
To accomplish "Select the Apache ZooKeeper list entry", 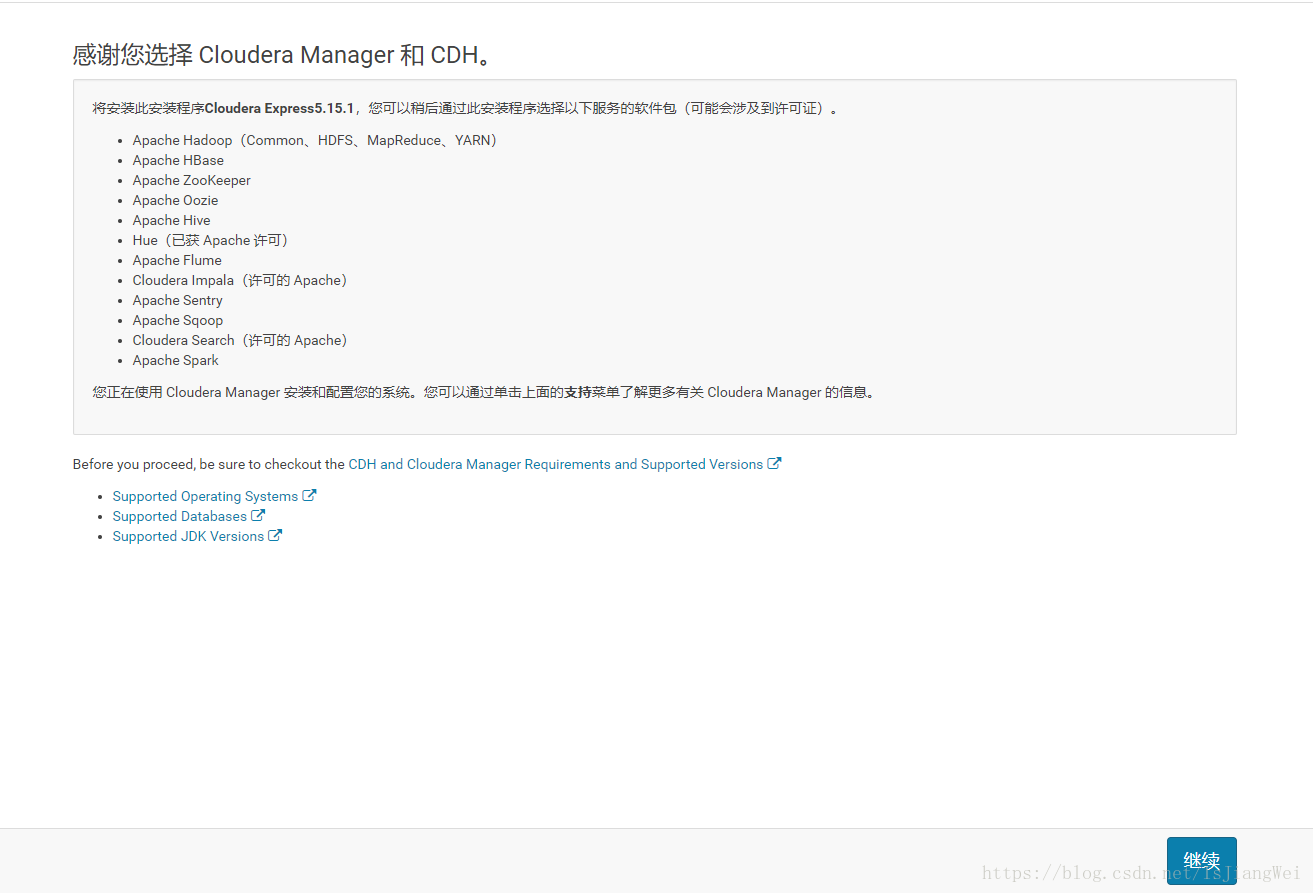I will pos(191,180).
